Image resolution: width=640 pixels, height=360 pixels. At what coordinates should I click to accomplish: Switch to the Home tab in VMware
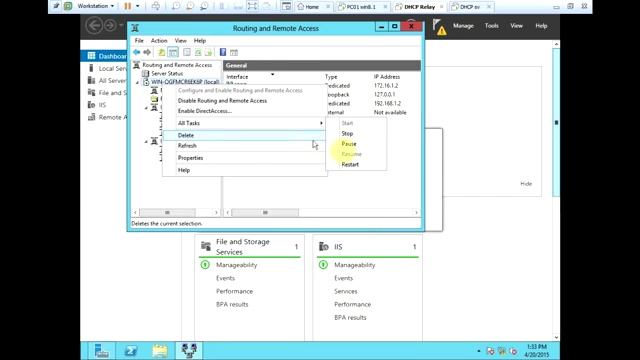tap(312, 7)
